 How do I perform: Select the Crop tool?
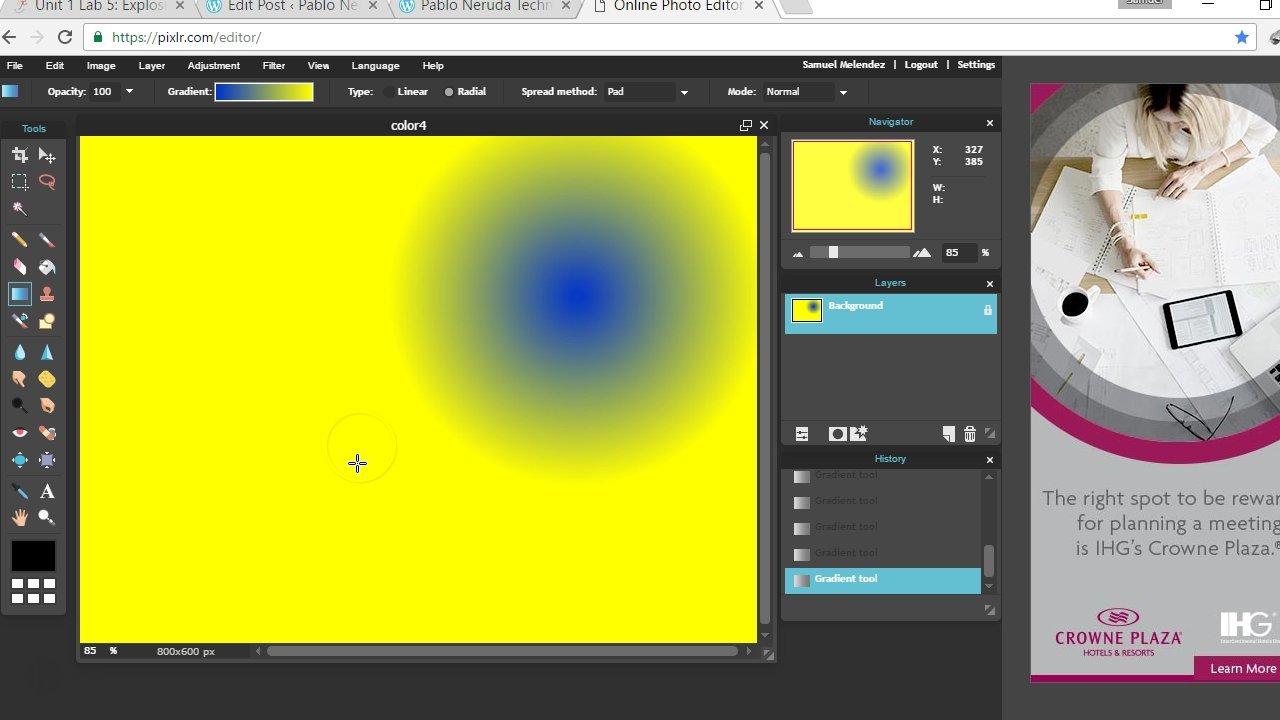point(20,155)
